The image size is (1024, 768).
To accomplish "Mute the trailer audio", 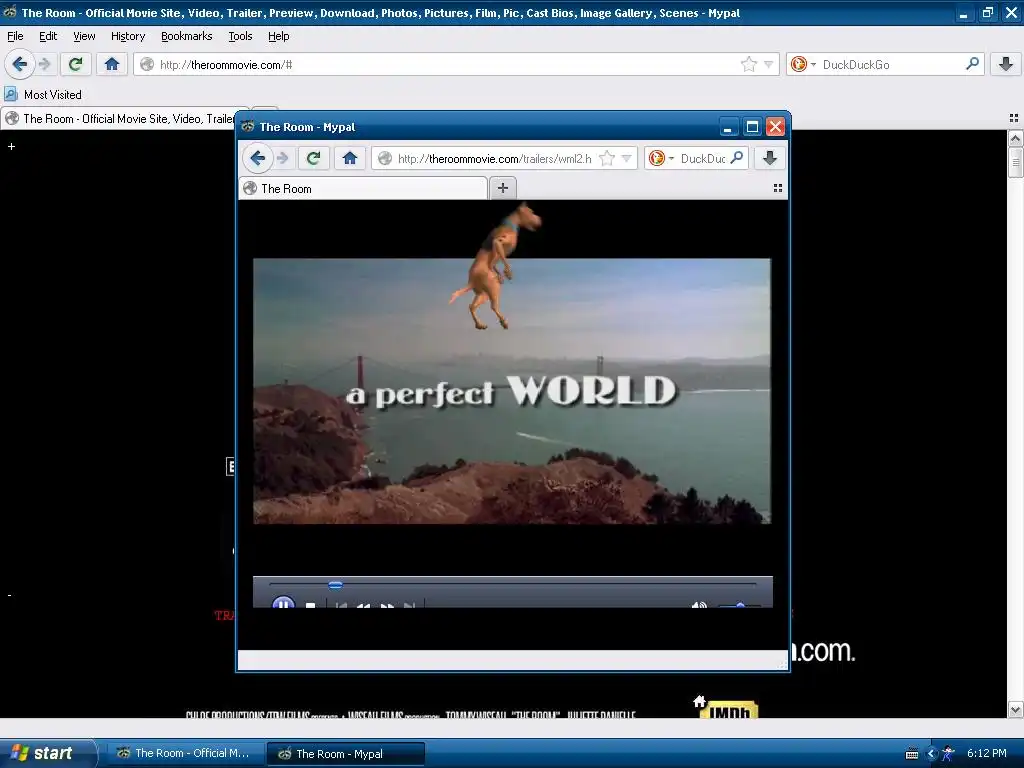I will tap(699, 605).
